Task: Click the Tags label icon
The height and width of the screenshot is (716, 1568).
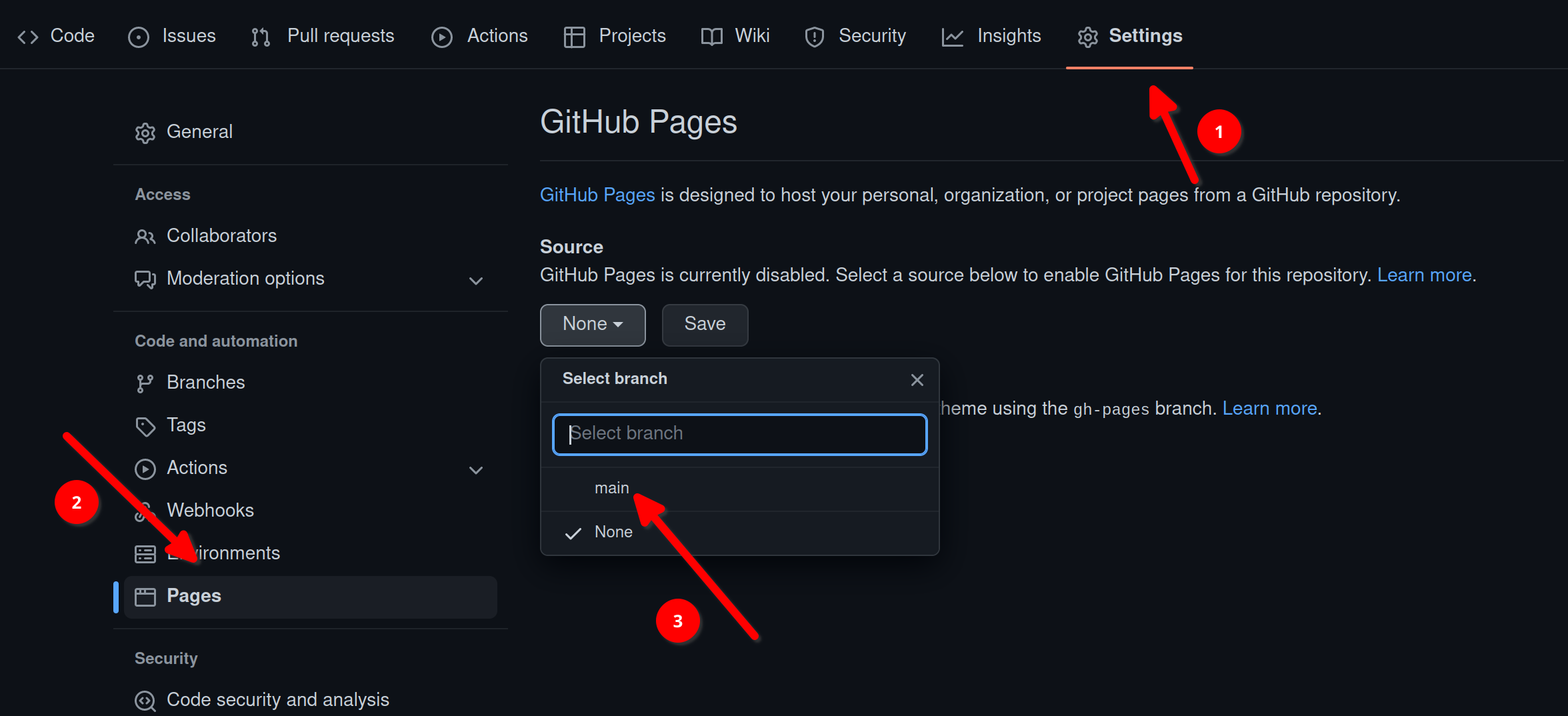Action: (x=145, y=427)
